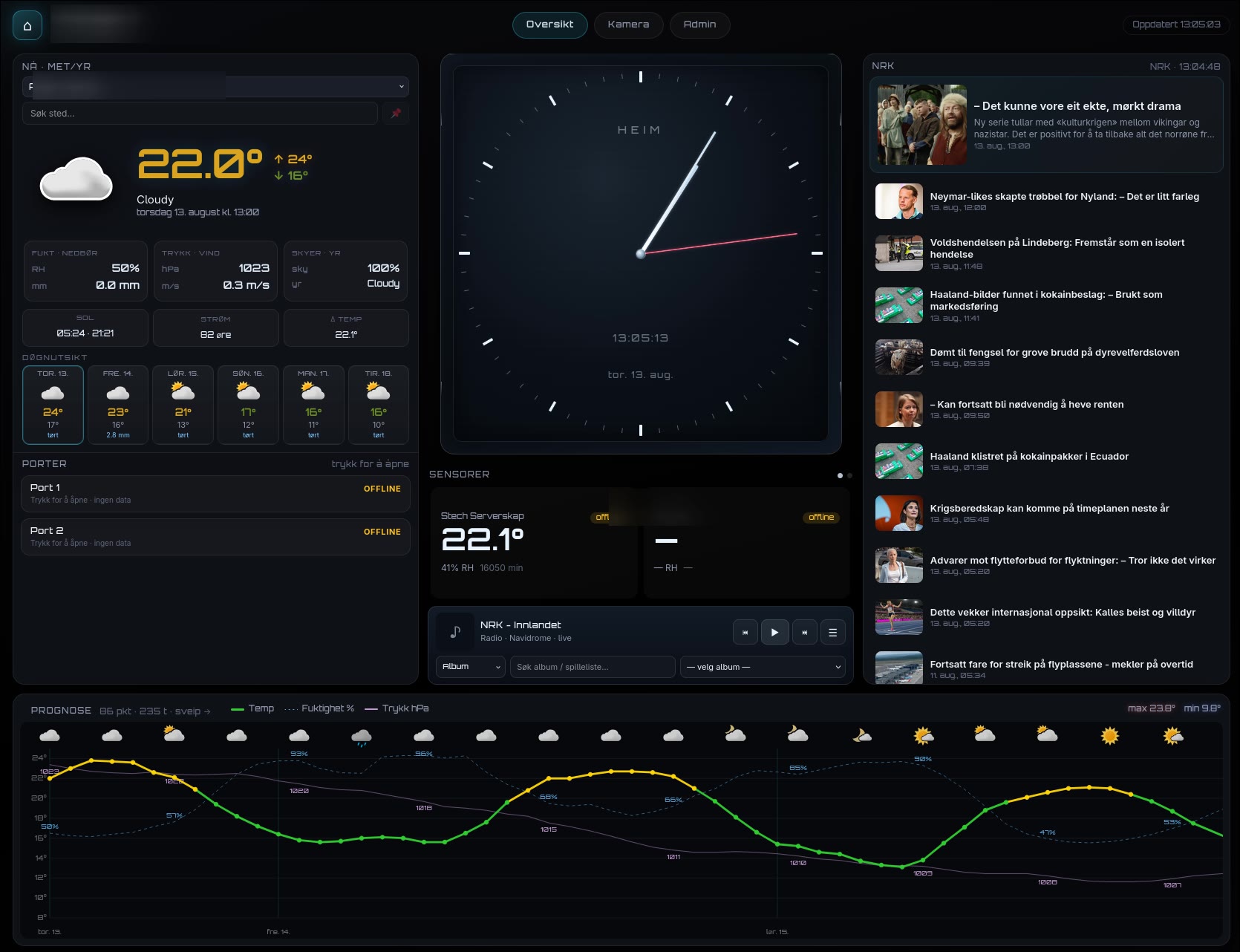Image resolution: width=1240 pixels, height=952 pixels.
Task: Open "Haaland klistret på kokainpakker i Ecuador"
Action: [x=1029, y=457]
